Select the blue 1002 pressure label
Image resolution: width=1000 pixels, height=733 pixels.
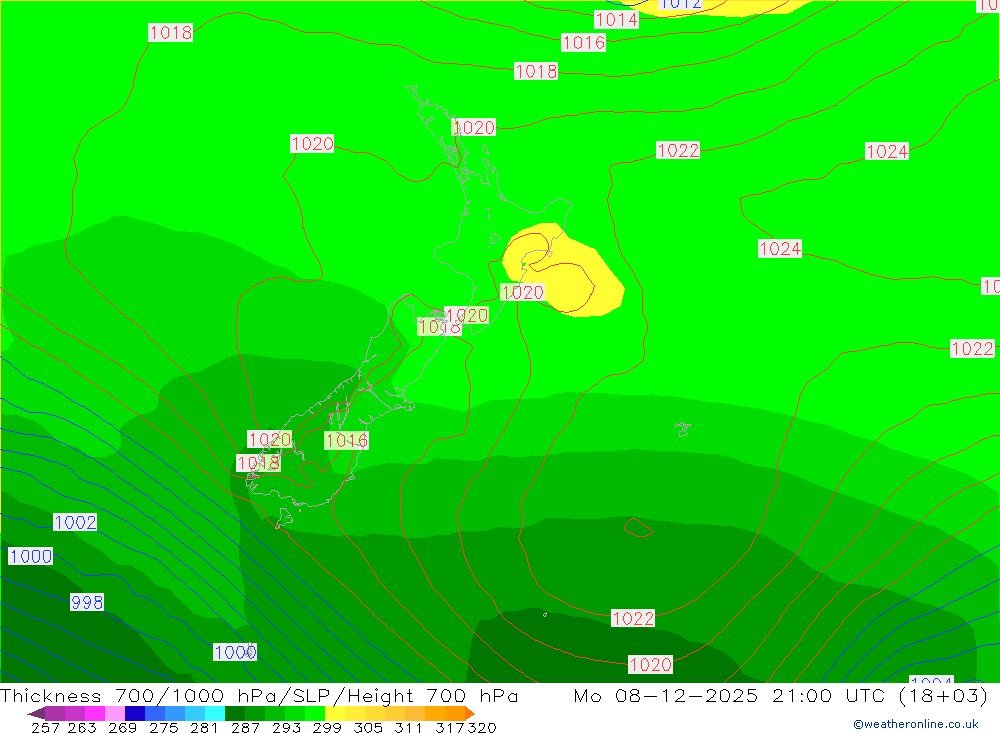75,522
